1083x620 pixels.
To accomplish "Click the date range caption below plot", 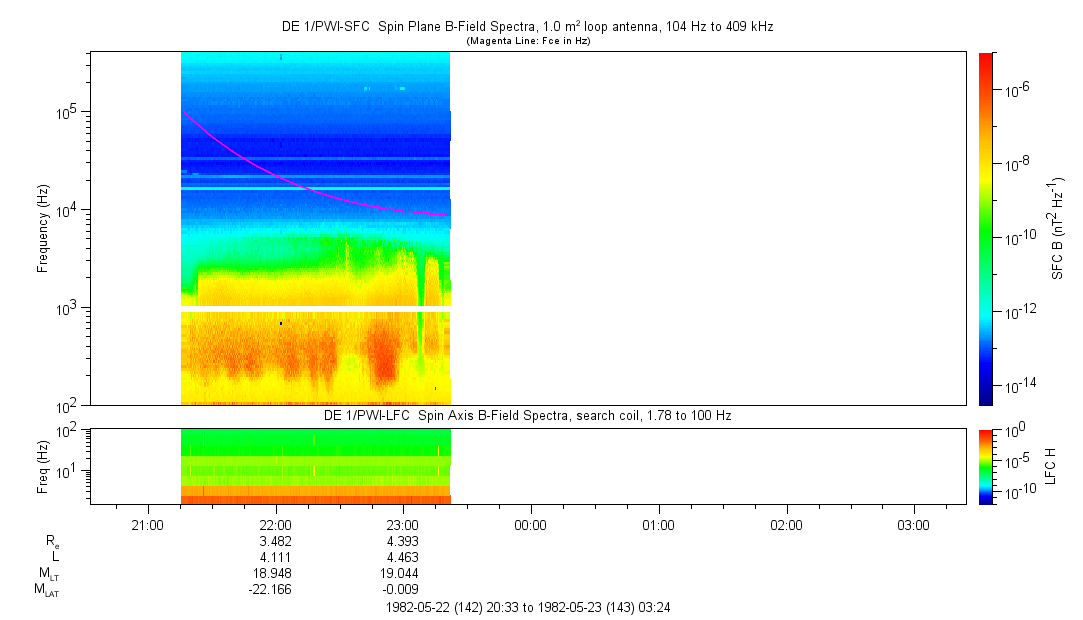I will [x=527, y=607].
